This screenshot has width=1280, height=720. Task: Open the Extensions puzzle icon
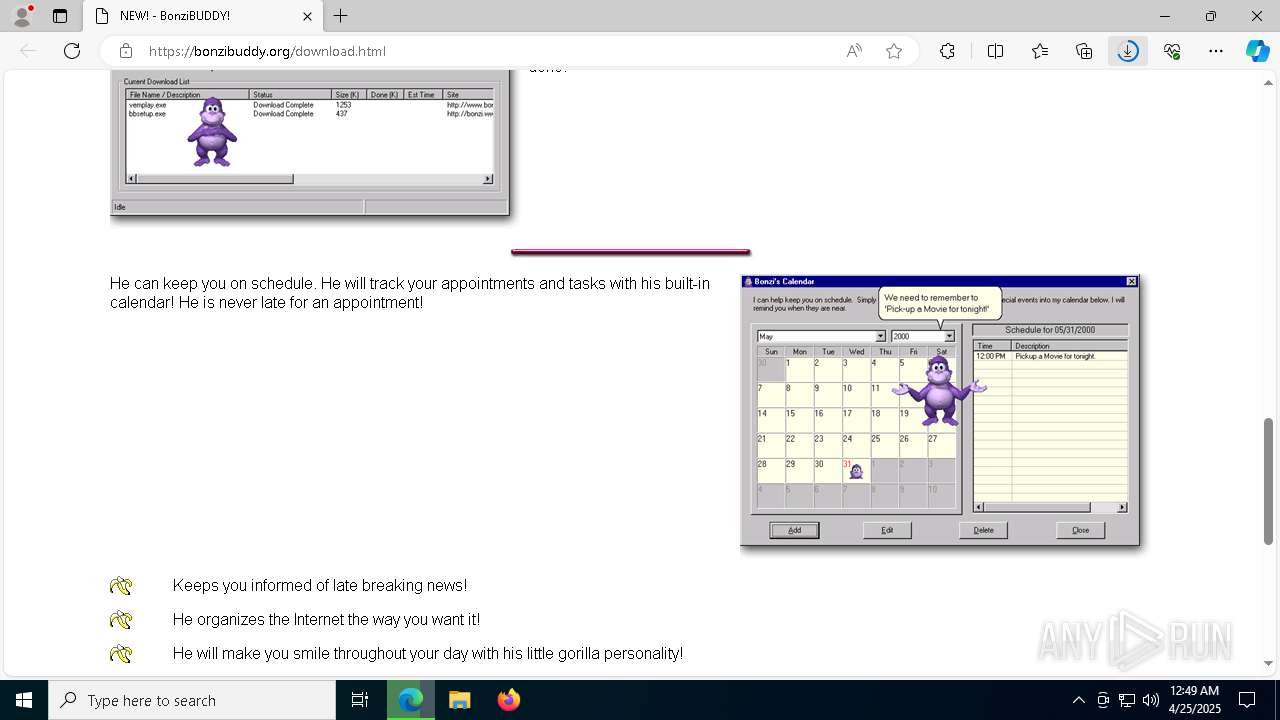point(947,51)
